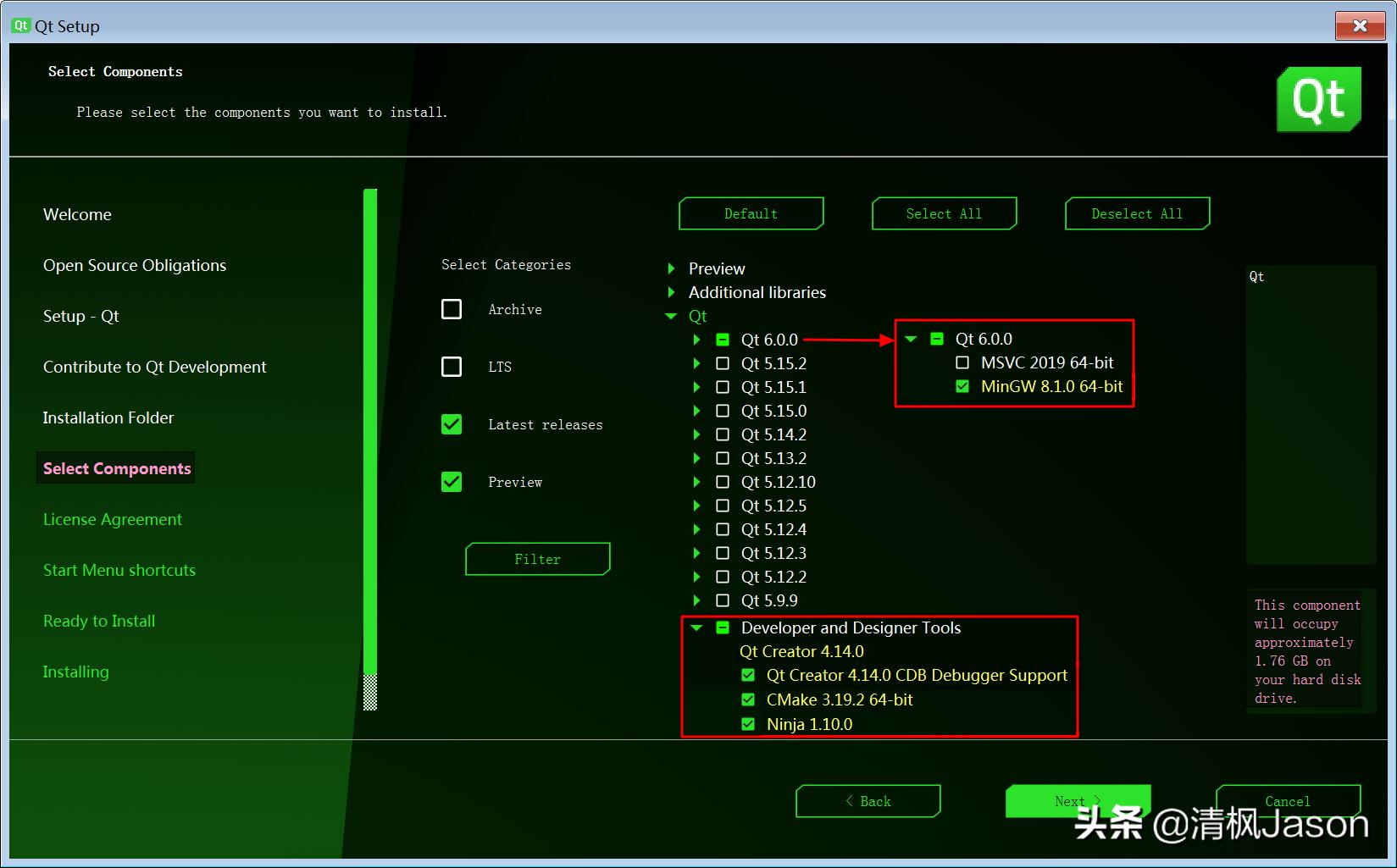Screen dimensions: 1397x868
Task: Collapse the Qt tree node
Action: point(670,316)
